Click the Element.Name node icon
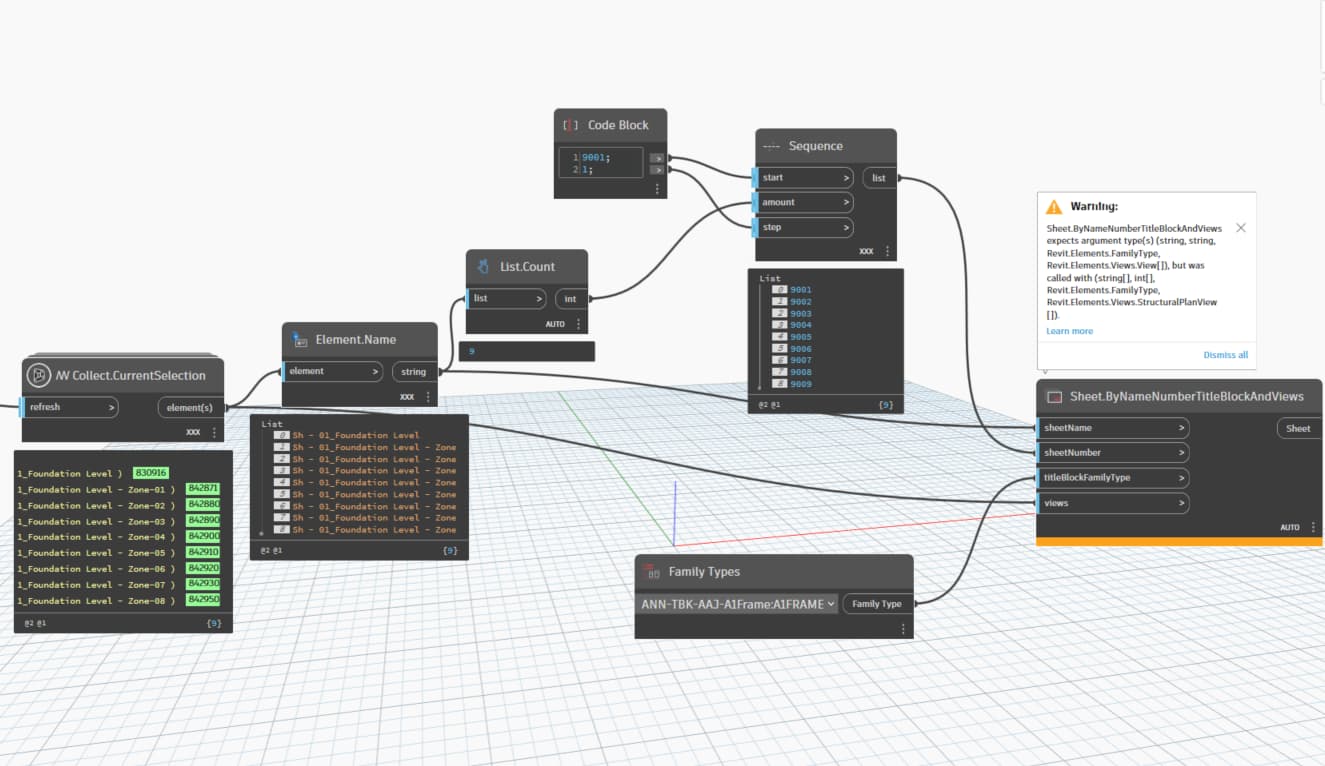Screen dimensions: 1325x766 (x=299, y=340)
